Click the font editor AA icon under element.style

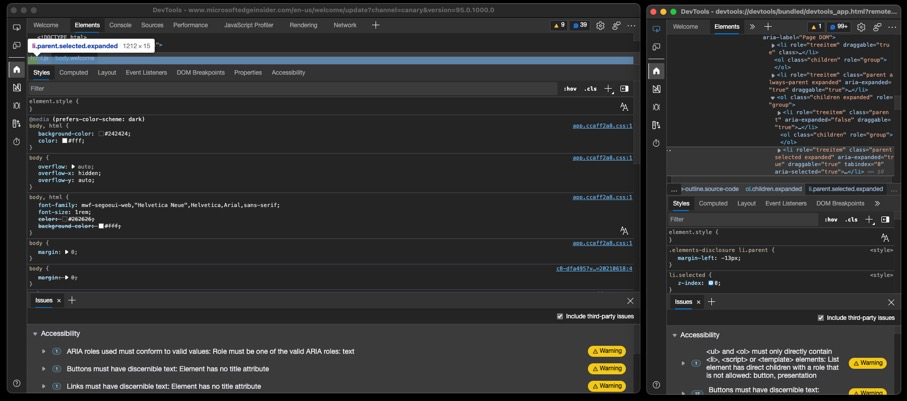pos(624,106)
